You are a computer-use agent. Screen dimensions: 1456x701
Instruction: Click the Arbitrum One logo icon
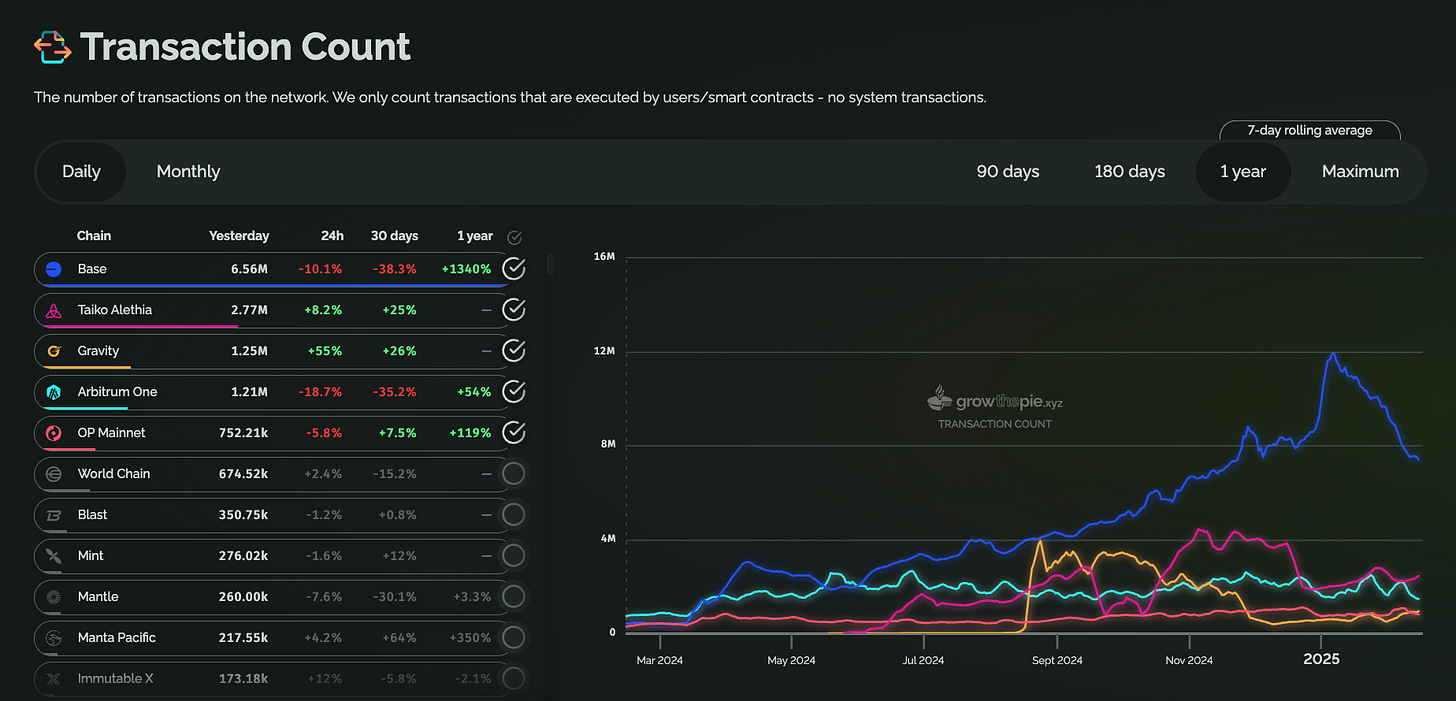pyautogui.click(x=54, y=392)
